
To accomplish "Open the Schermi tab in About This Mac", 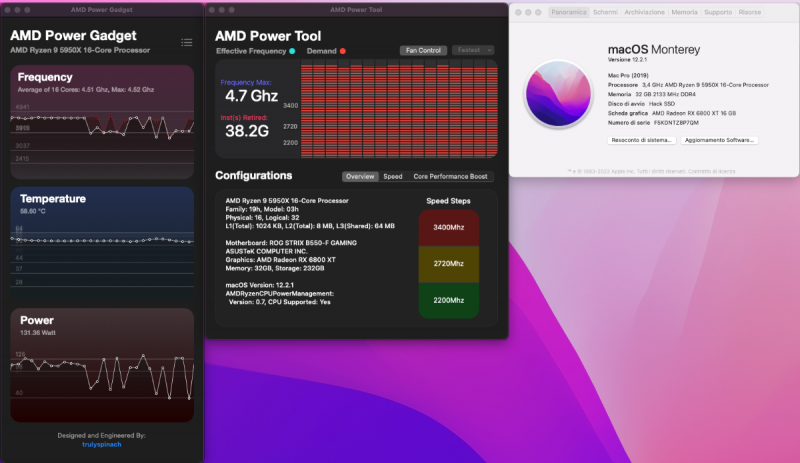I will coord(605,12).
